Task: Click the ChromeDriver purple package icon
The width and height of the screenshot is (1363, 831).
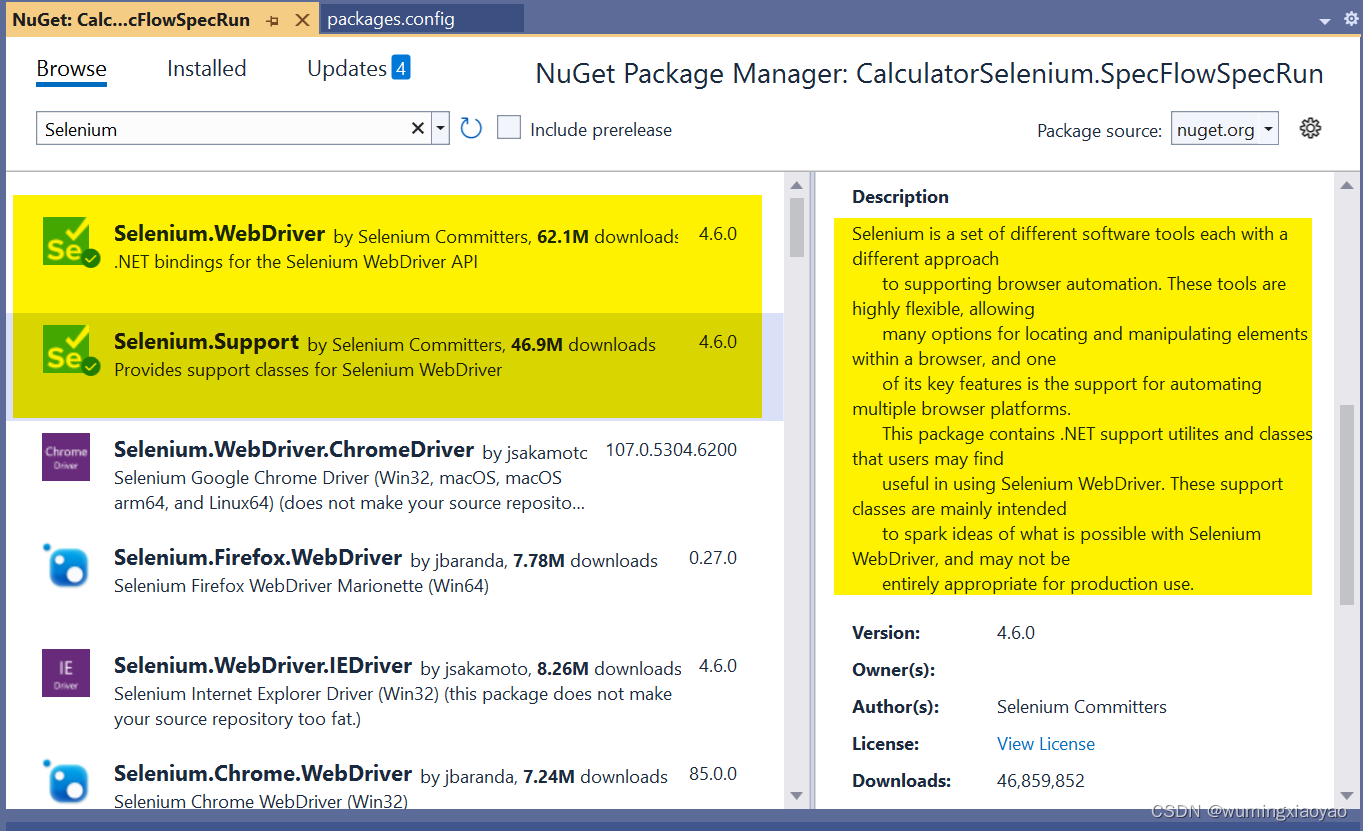Action: point(66,457)
